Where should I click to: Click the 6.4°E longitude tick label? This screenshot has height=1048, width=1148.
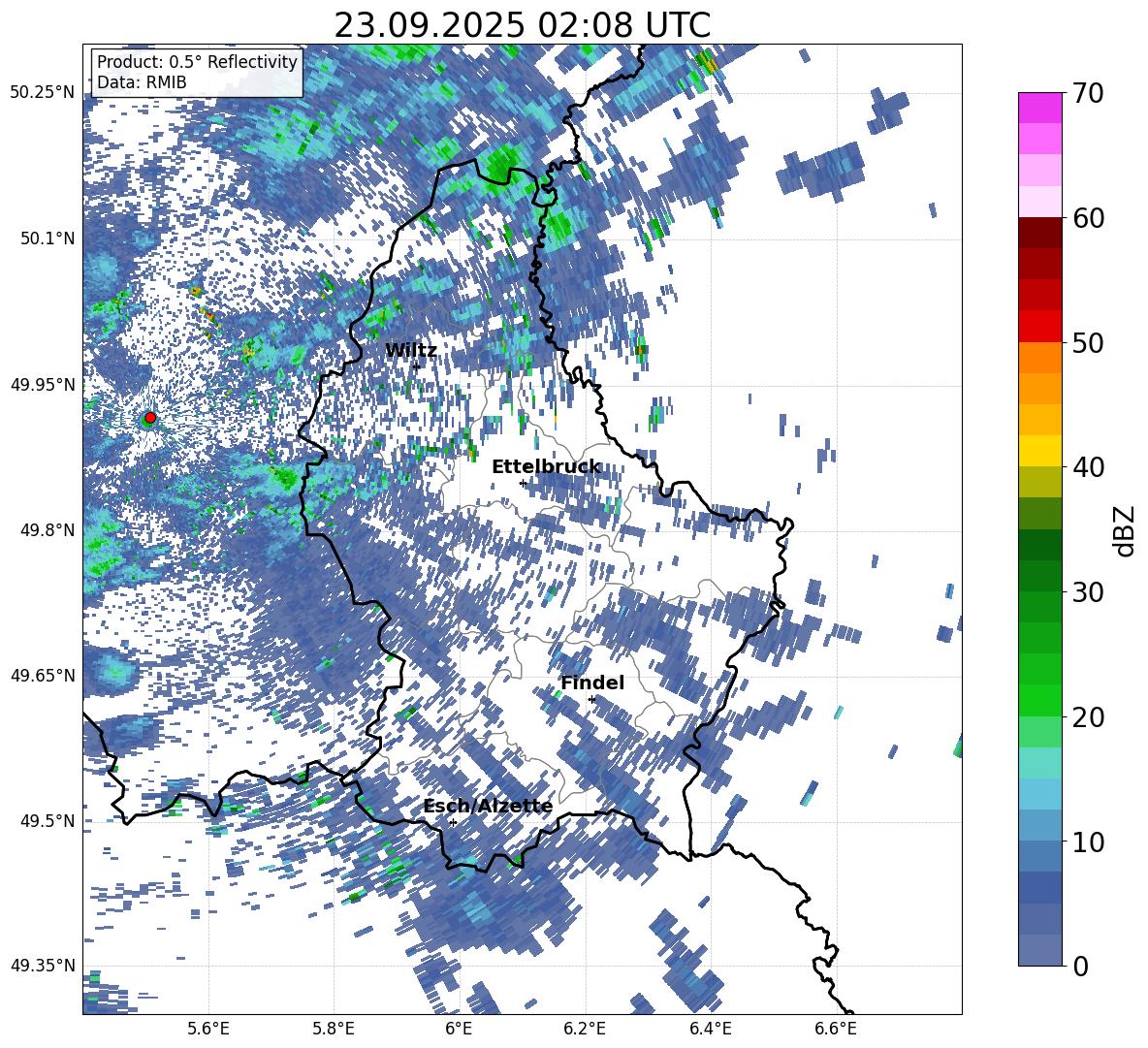tap(710, 1029)
